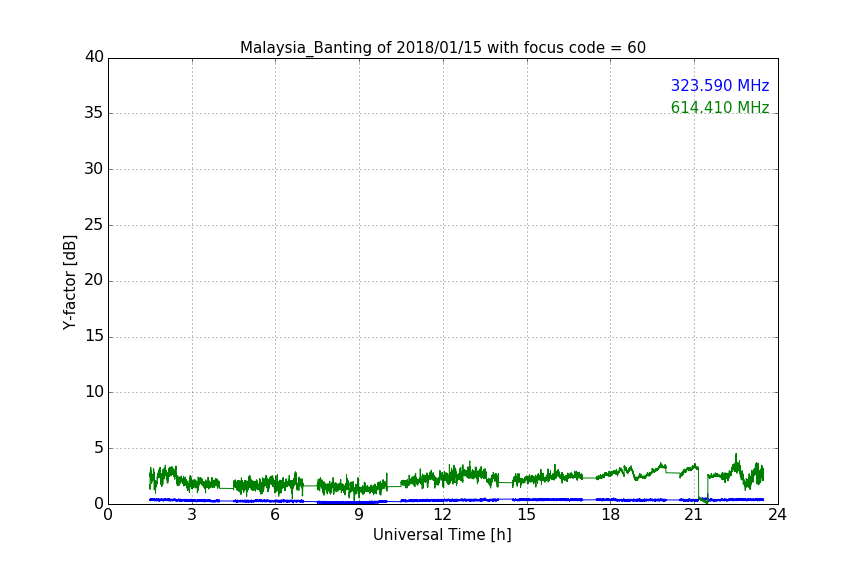Viewport: 864px width, 576px height.
Task: Click the y-axis tick label '35'
Action: (94, 113)
